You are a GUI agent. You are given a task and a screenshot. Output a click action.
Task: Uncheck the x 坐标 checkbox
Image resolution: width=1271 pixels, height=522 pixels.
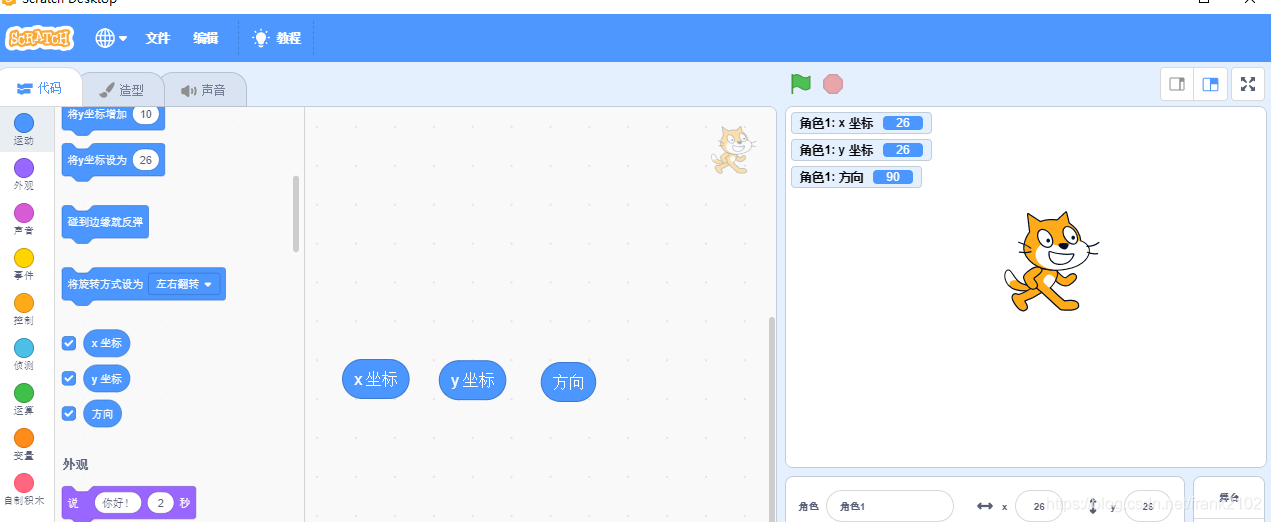tap(69, 343)
